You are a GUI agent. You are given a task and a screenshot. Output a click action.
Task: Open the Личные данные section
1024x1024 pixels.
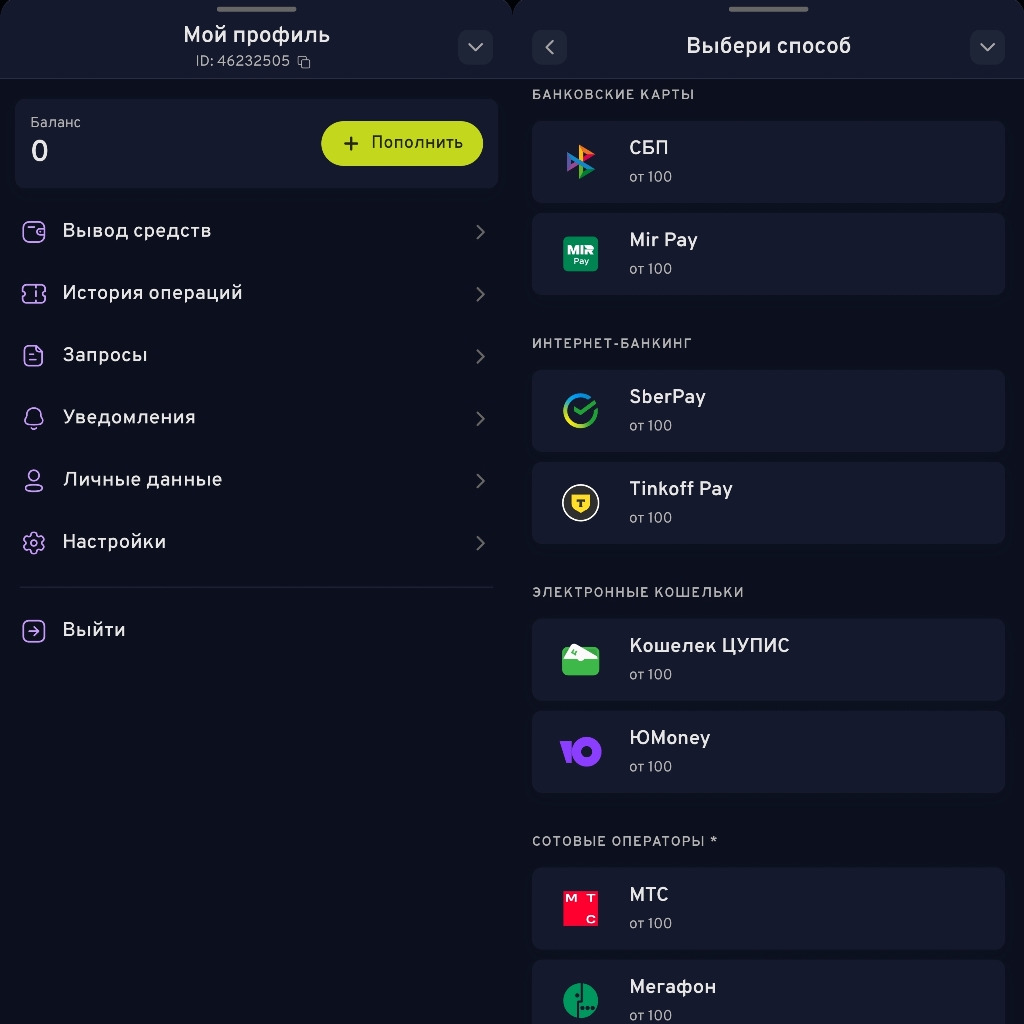(142, 480)
